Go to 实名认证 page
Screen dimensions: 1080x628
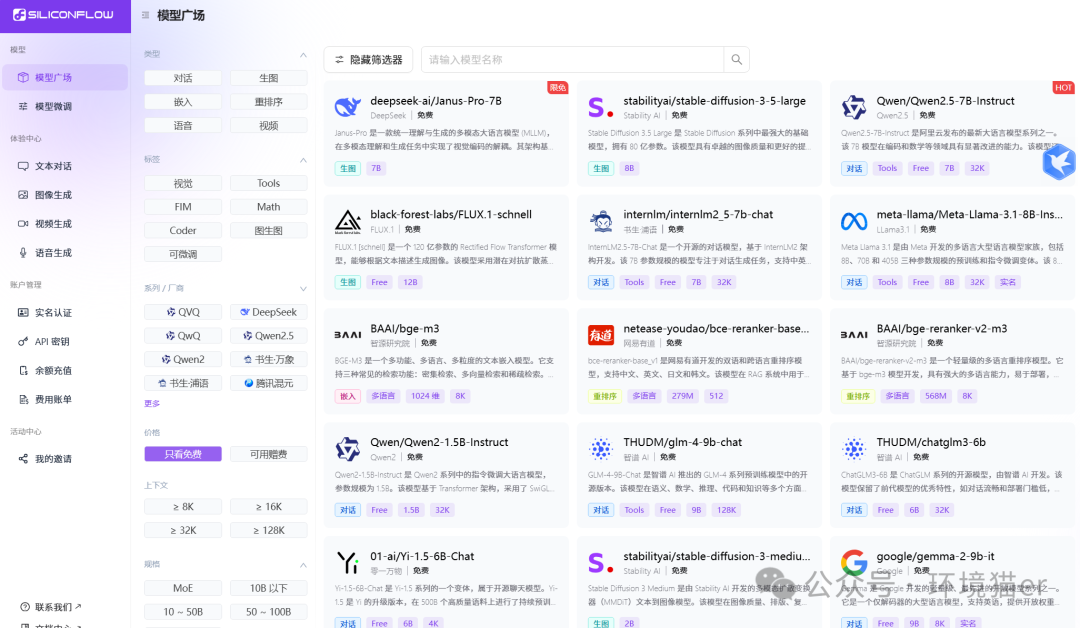pos(65,313)
